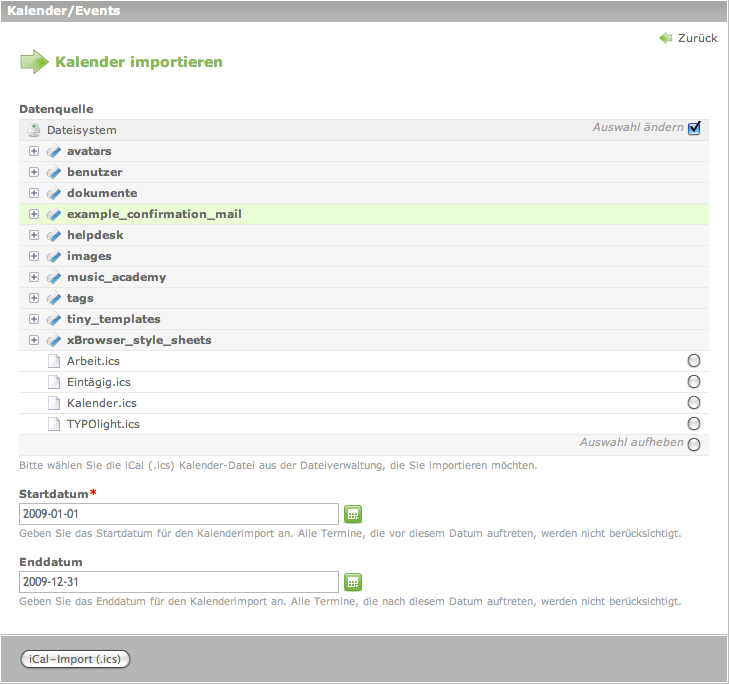729x684 pixels.
Task: Select the Kalender.ics radio button
Action: [694, 403]
